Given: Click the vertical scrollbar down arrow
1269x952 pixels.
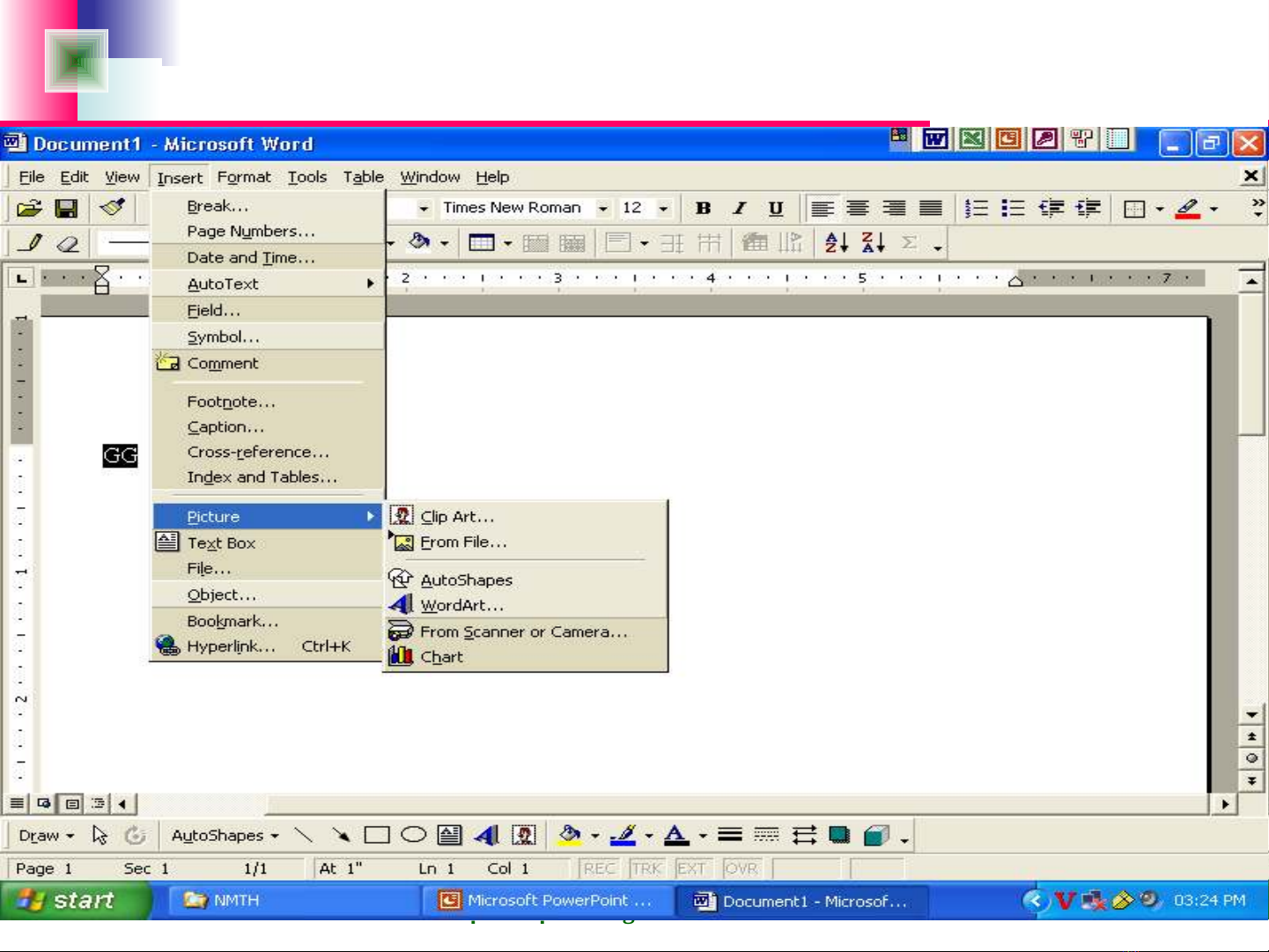Looking at the screenshot, I should point(1251,714).
